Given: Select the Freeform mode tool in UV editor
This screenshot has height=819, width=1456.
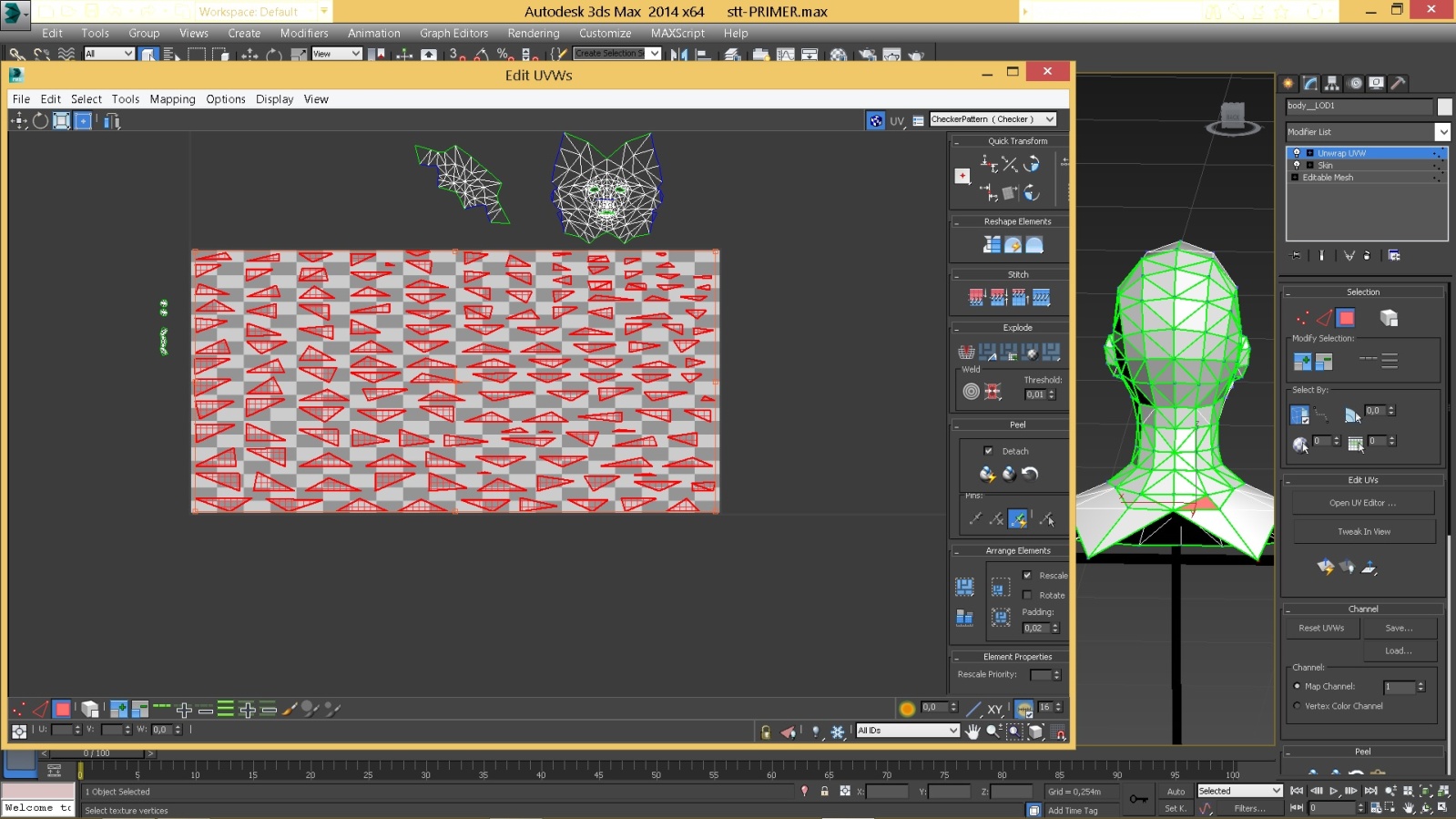Looking at the screenshot, I should point(83,121).
